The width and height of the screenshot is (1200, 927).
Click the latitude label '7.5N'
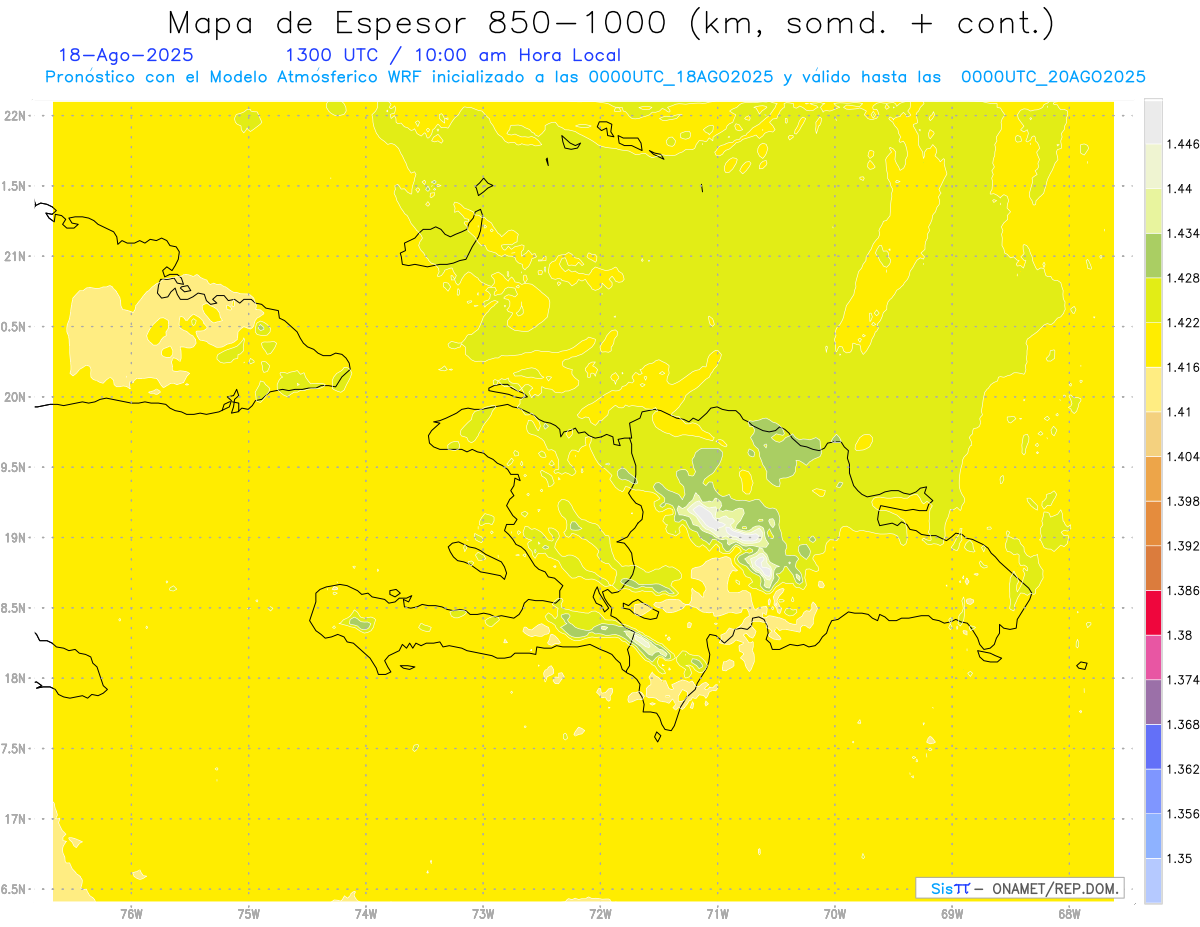click(14, 749)
